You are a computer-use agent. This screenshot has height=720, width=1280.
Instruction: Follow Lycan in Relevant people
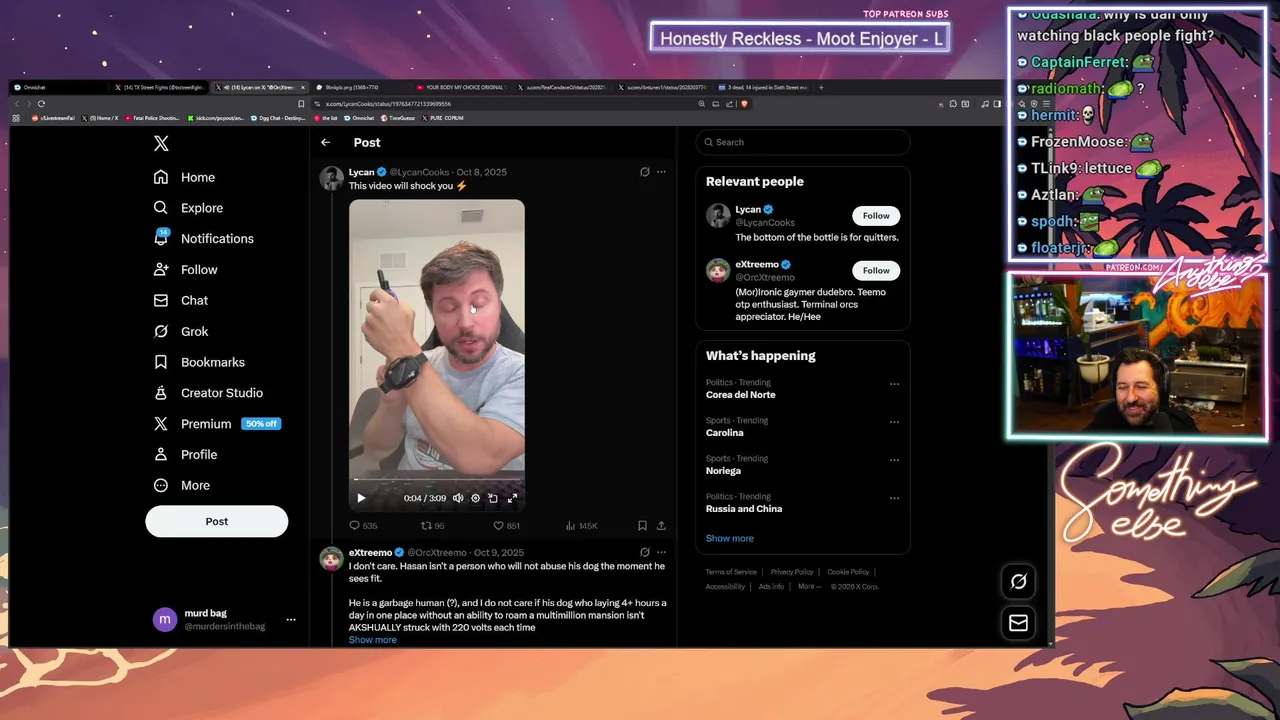[x=876, y=216]
